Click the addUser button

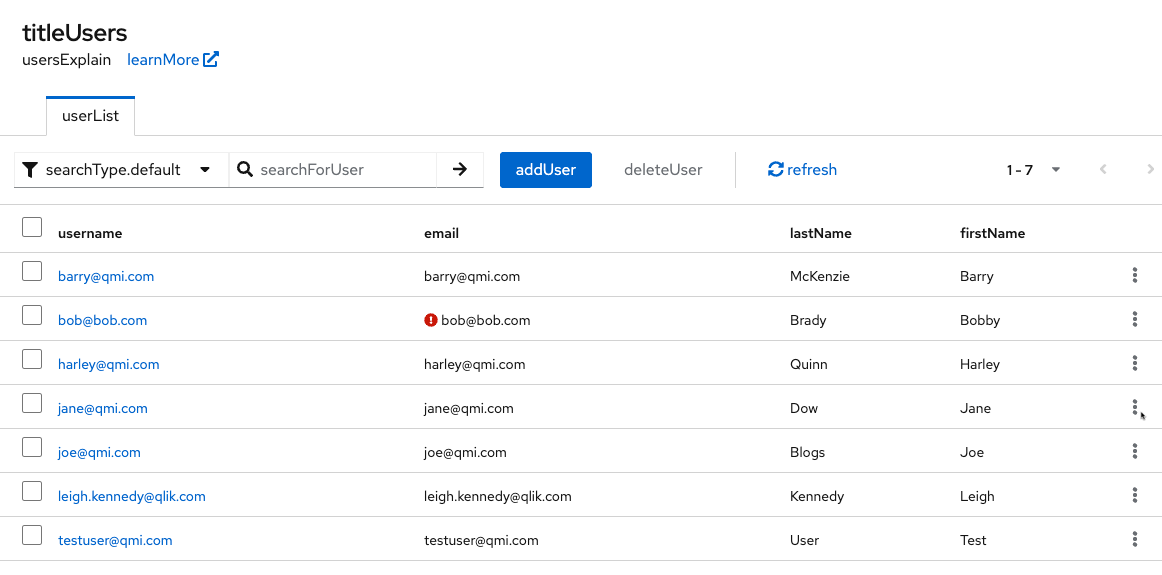tap(545, 170)
